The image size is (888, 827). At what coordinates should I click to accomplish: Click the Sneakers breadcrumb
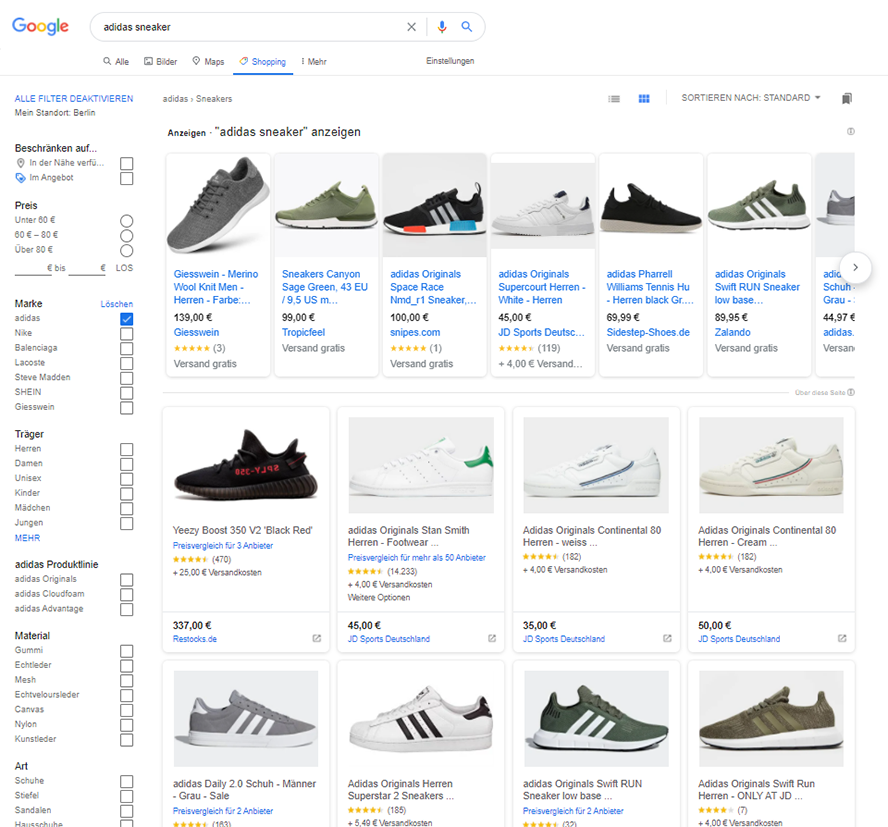214,99
